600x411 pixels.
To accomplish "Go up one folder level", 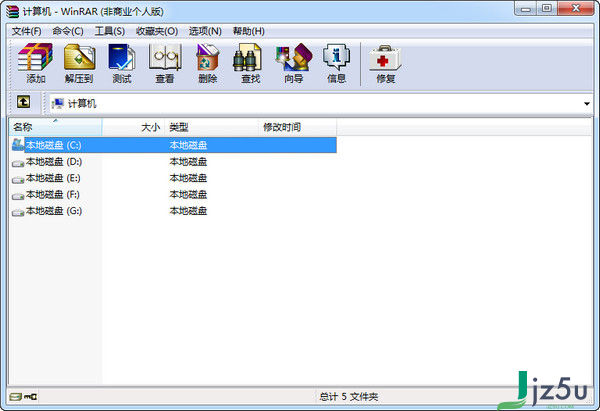I will (x=23, y=102).
